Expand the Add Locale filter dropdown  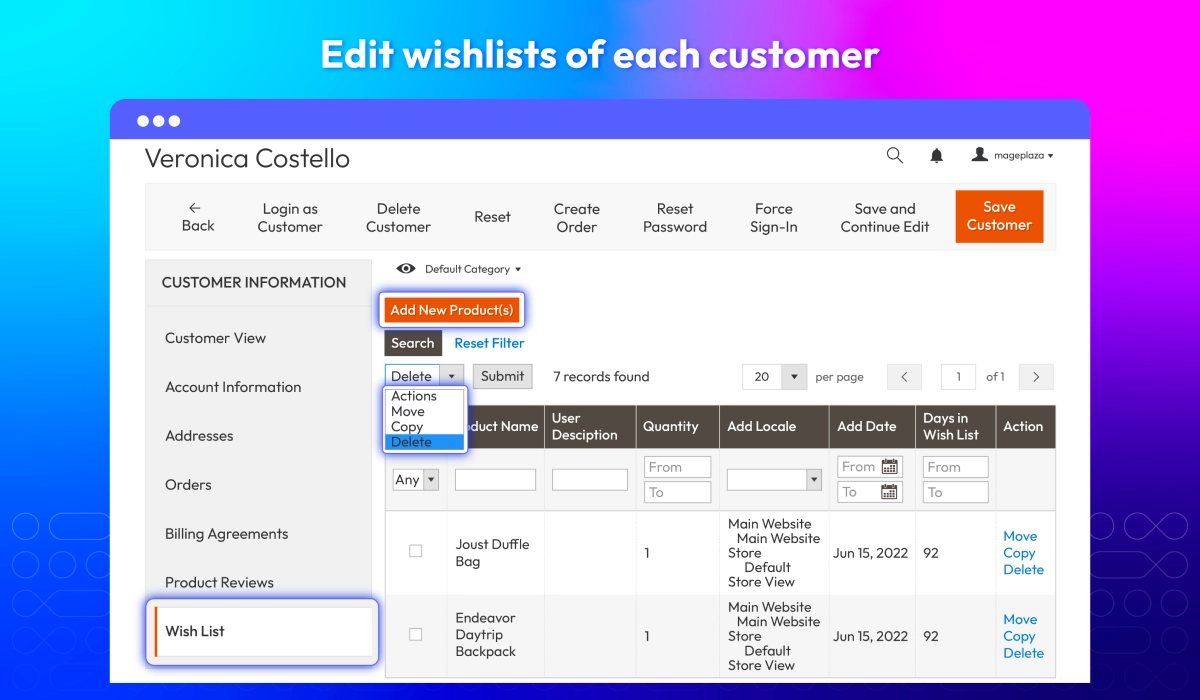tap(813, 480)
